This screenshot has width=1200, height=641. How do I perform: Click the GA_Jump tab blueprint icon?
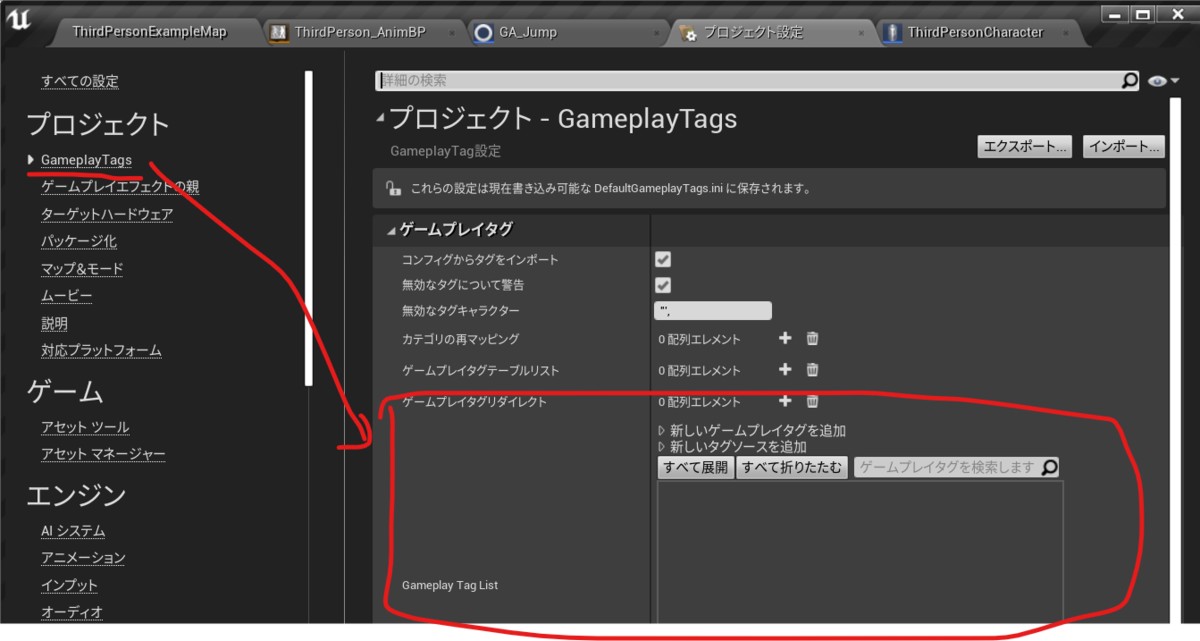tap(484, 32)
